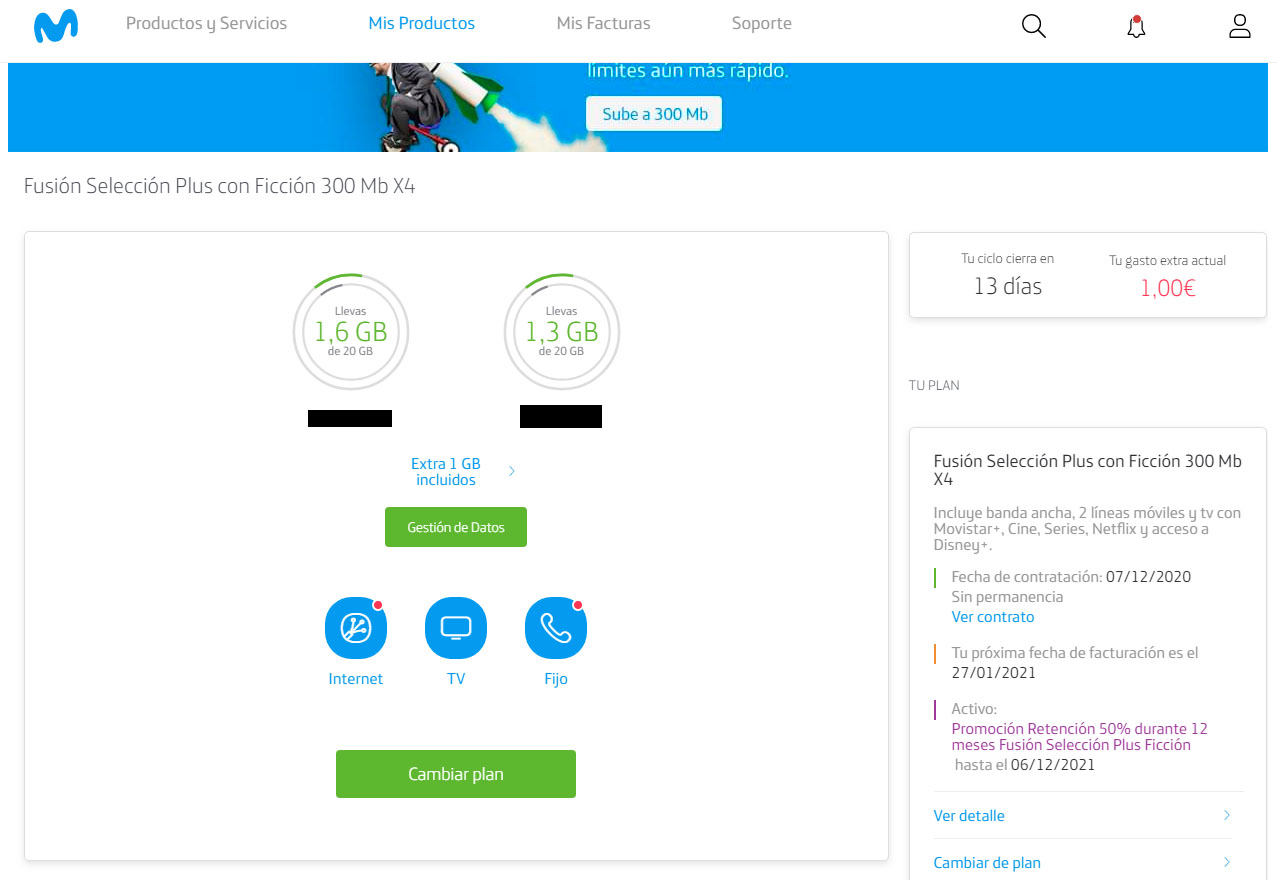Click the Sube a 300 Mb button
The image size is (1277, 880).
click(x=654, y=114)
